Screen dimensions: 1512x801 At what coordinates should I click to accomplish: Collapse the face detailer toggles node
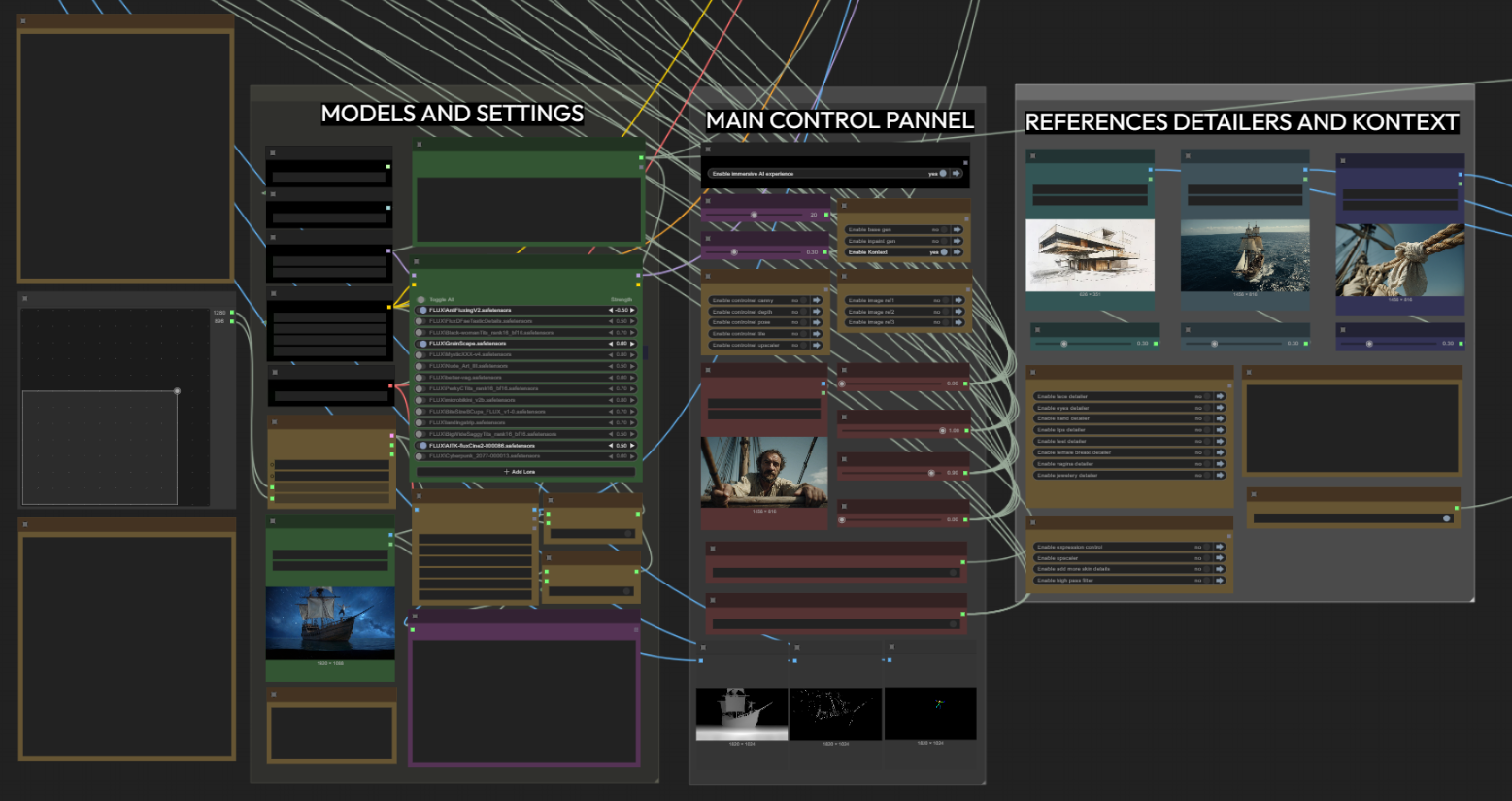coord(1033,372)
